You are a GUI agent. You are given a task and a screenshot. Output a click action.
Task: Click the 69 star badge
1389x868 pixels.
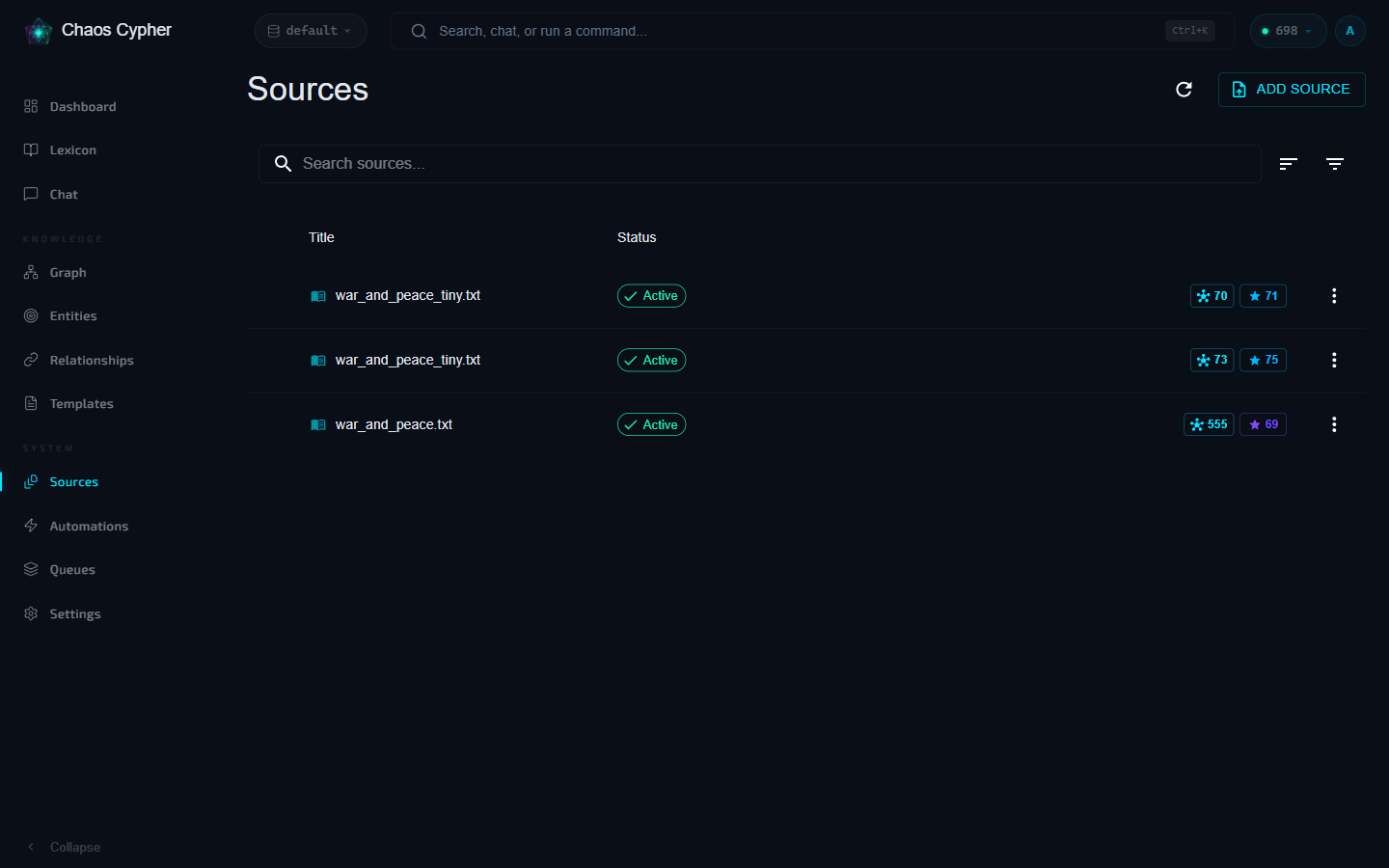[x=1263, y=424]
